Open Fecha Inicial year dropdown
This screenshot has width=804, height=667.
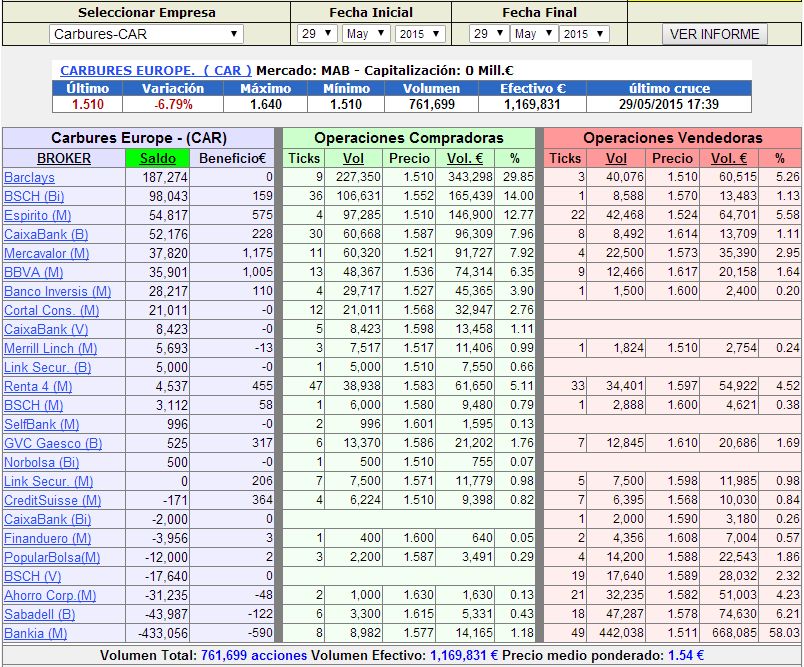[x=417, y=34]
